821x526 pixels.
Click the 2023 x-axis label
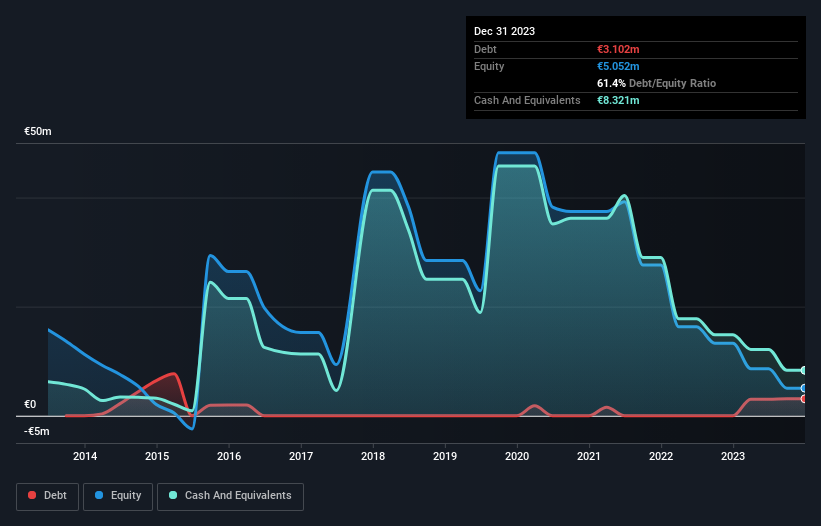coord(733,456)
